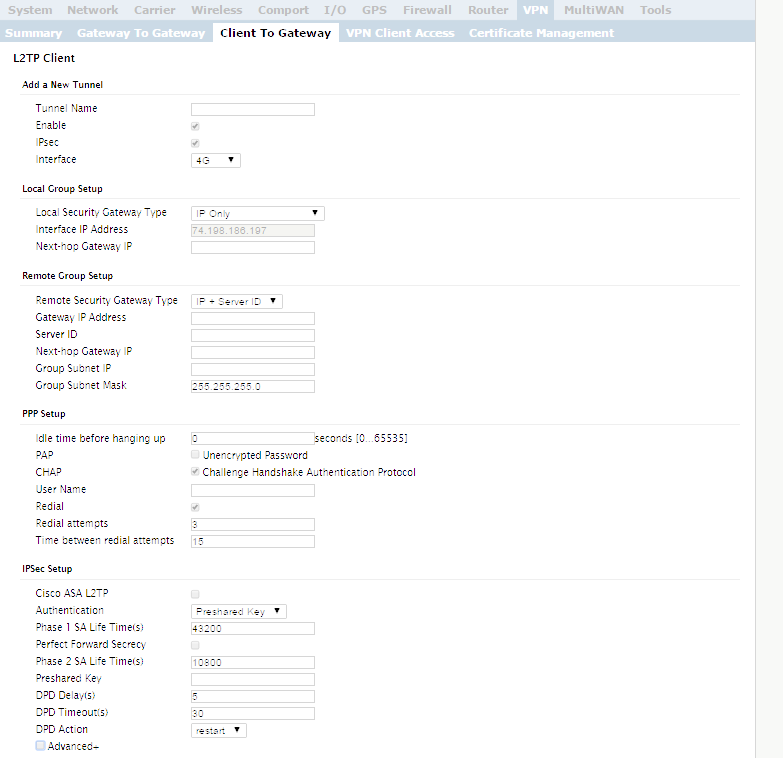Switch to Gateway To Gateway sub-tab
Viewport: 783px width, 758px height.
(141, 33)
